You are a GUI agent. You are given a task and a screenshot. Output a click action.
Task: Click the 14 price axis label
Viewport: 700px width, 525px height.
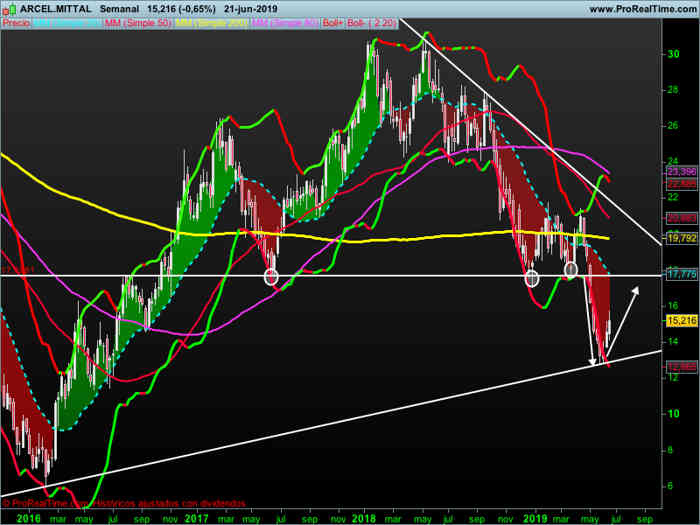(673, 342)
